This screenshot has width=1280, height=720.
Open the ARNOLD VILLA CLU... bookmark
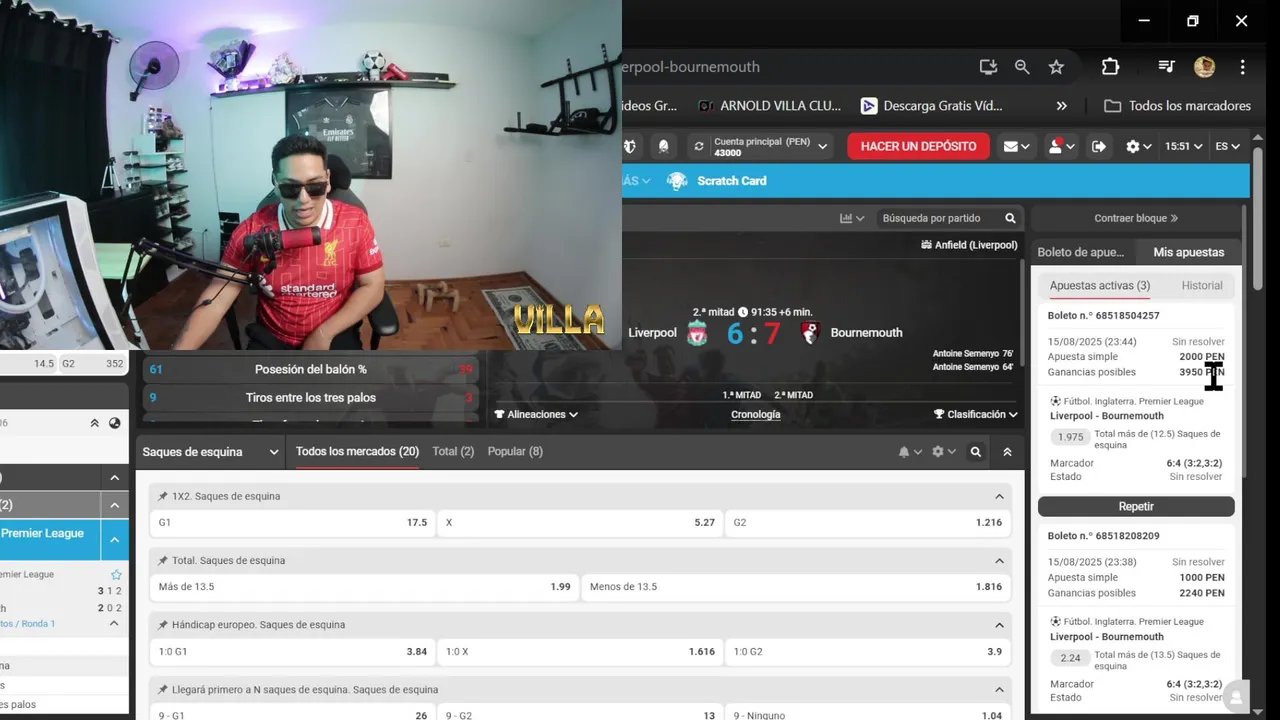click(769, 106)
